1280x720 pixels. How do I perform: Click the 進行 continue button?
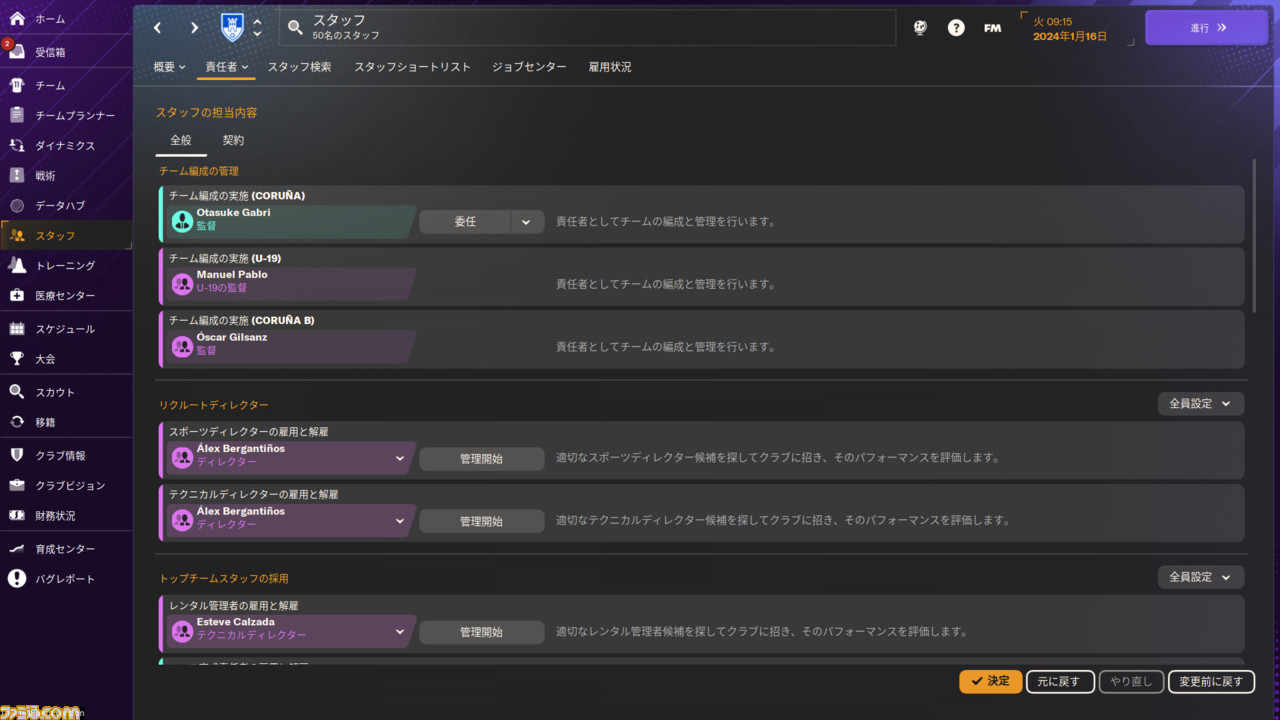[1206, 28]
